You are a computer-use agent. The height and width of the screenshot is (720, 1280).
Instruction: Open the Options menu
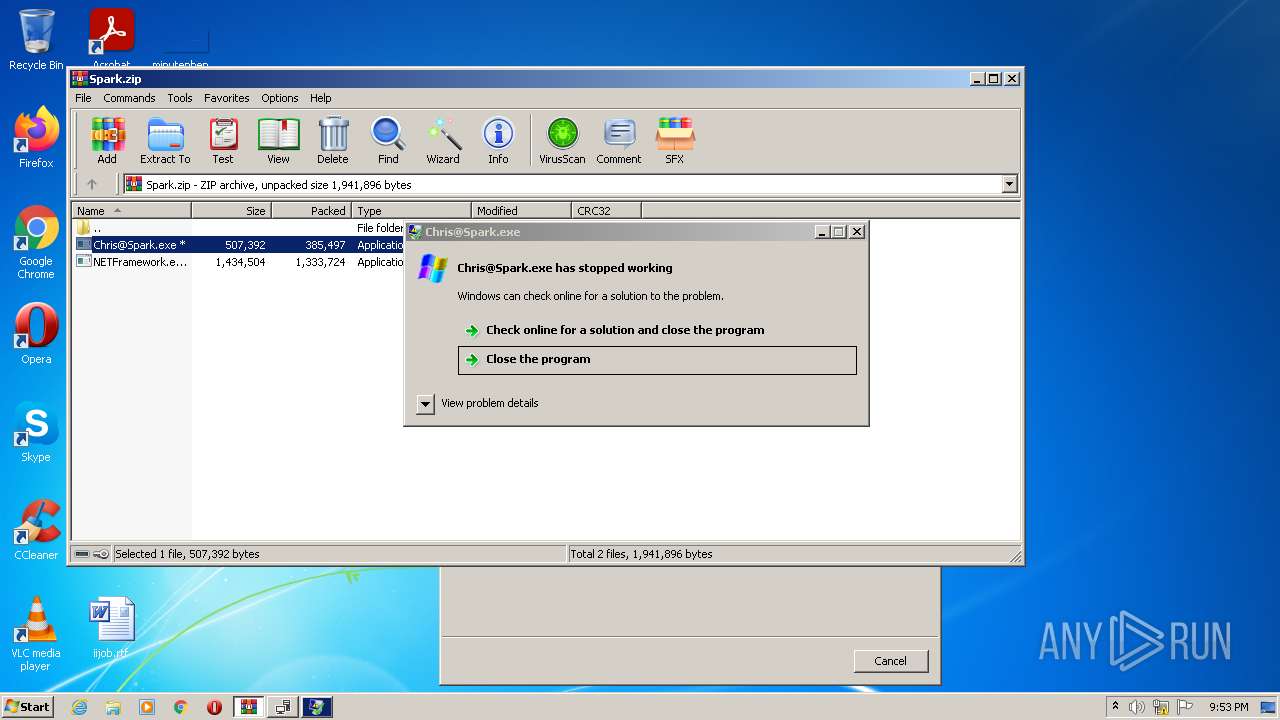point(280,98)
